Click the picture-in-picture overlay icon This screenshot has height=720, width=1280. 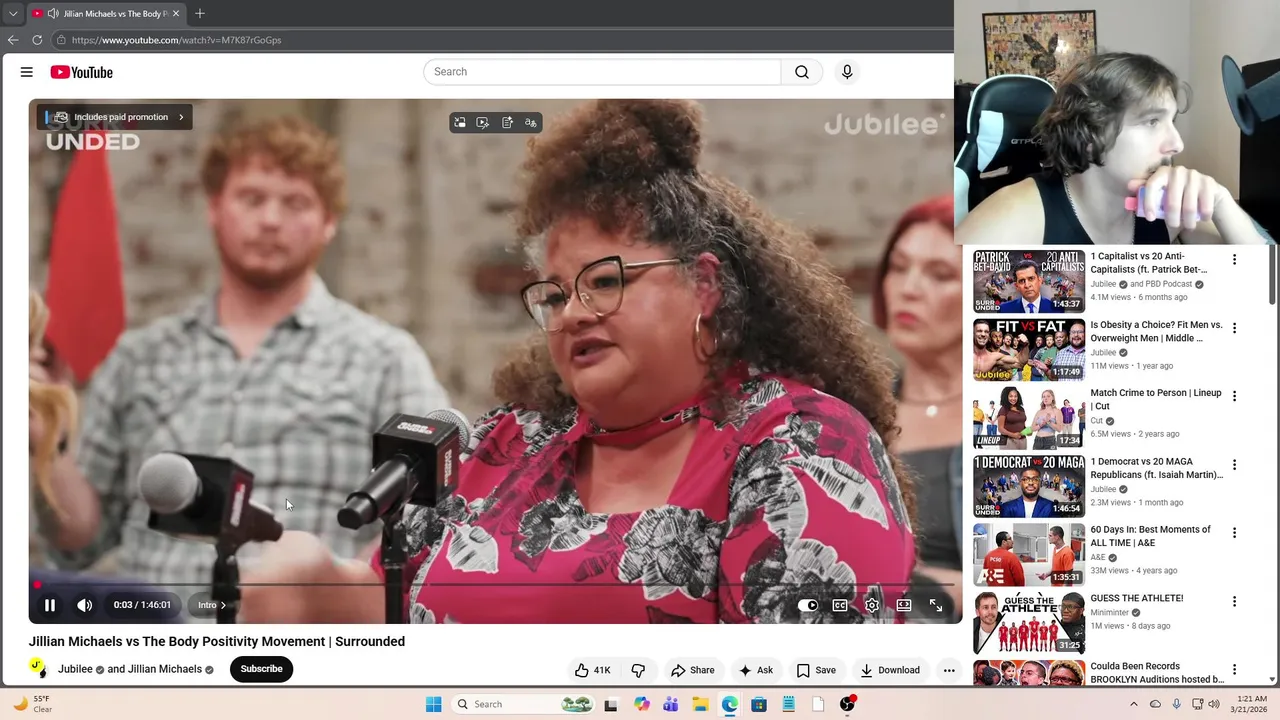pyautogui.click(x=460, y=123)
